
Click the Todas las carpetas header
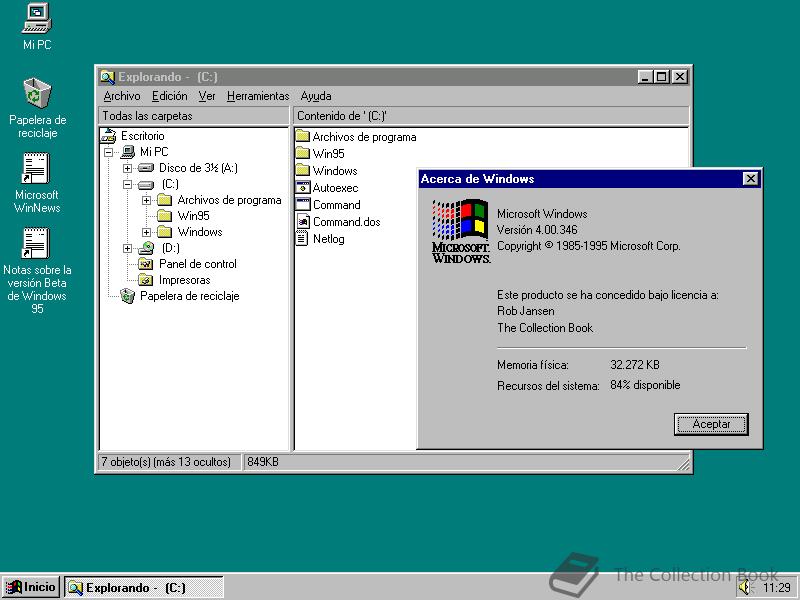194,116
